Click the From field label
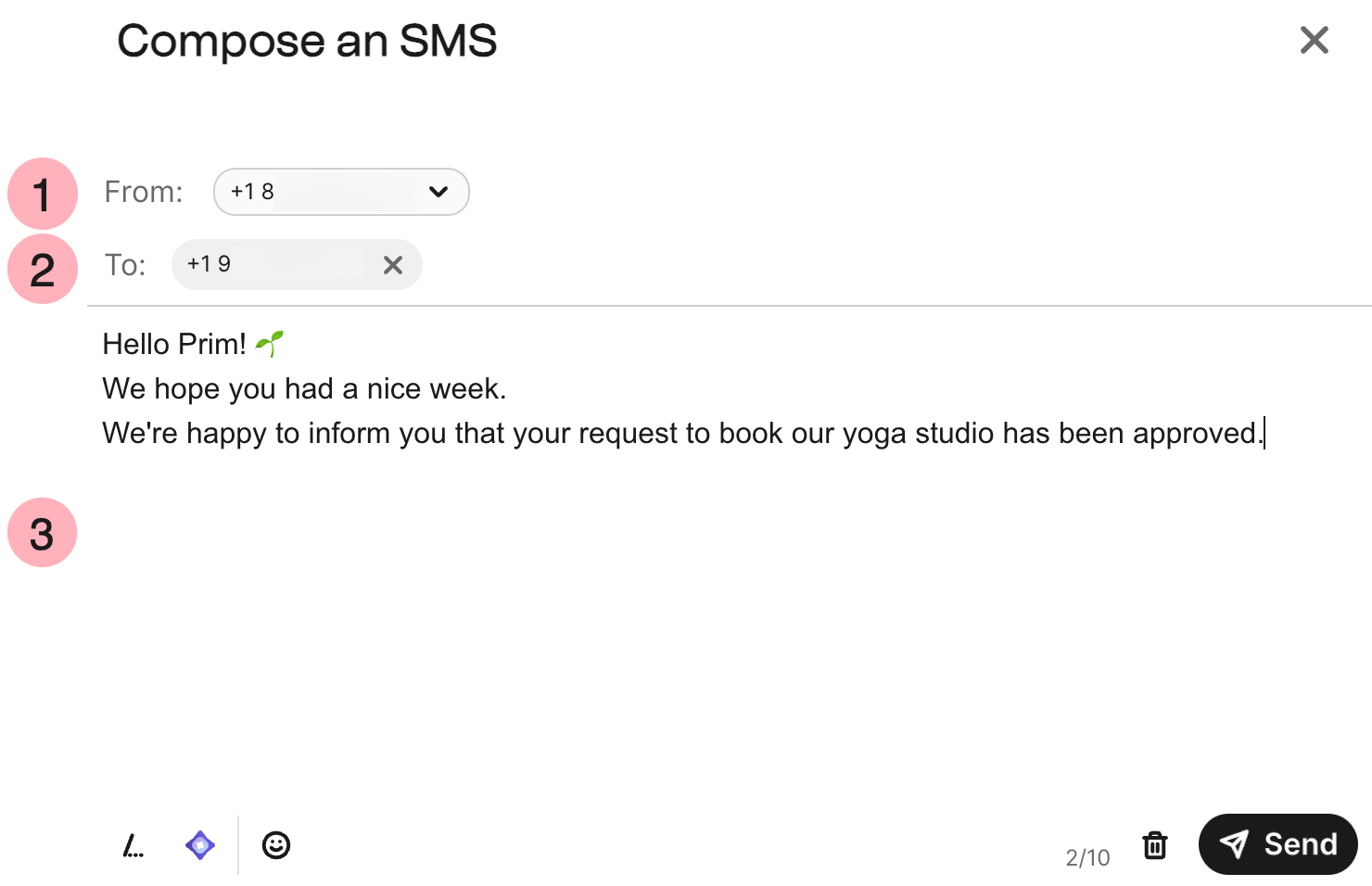This screenshot has width=1372, height=886. click(144, 192)
